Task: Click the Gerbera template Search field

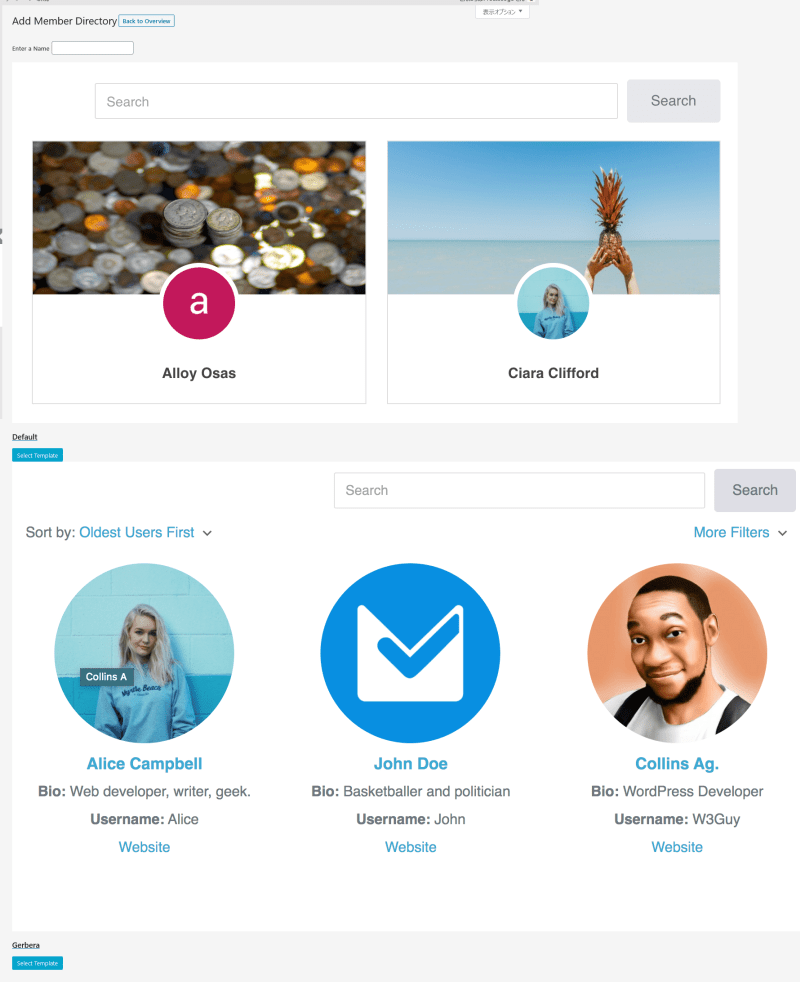Action: 519,490
